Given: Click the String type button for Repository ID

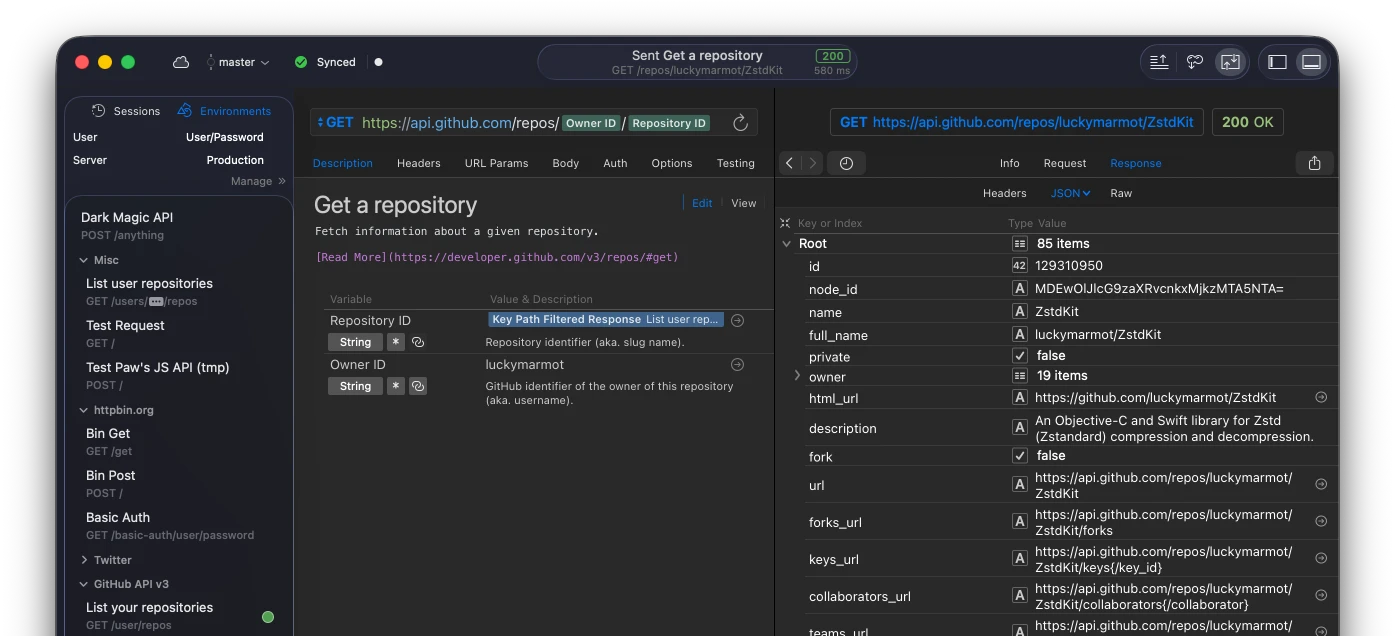Looking at the screenshot, I should click(355, 342).
